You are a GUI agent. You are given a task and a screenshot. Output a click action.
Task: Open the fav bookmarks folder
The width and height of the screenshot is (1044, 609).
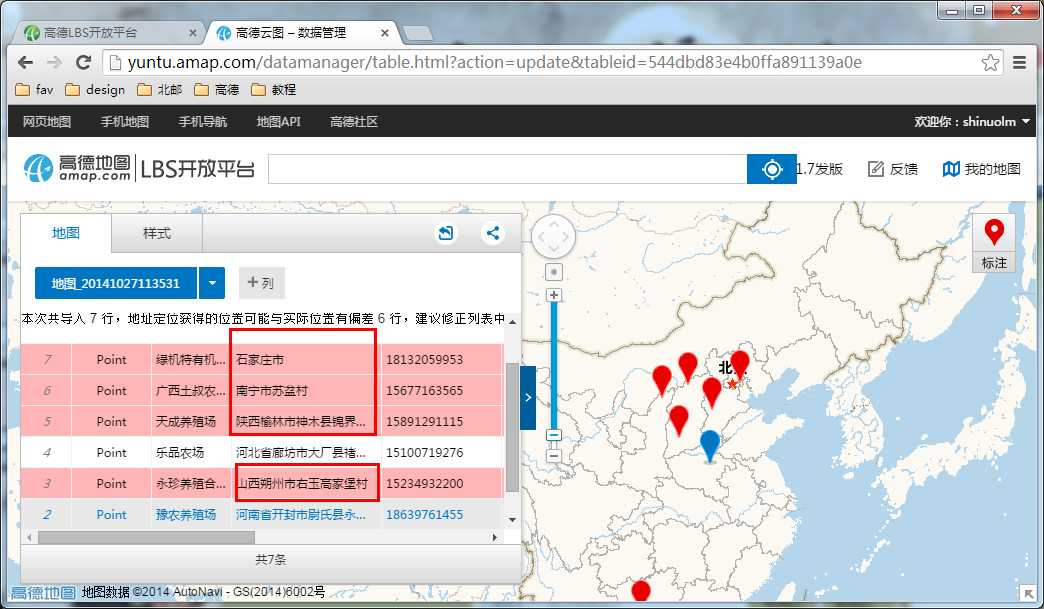35,89
